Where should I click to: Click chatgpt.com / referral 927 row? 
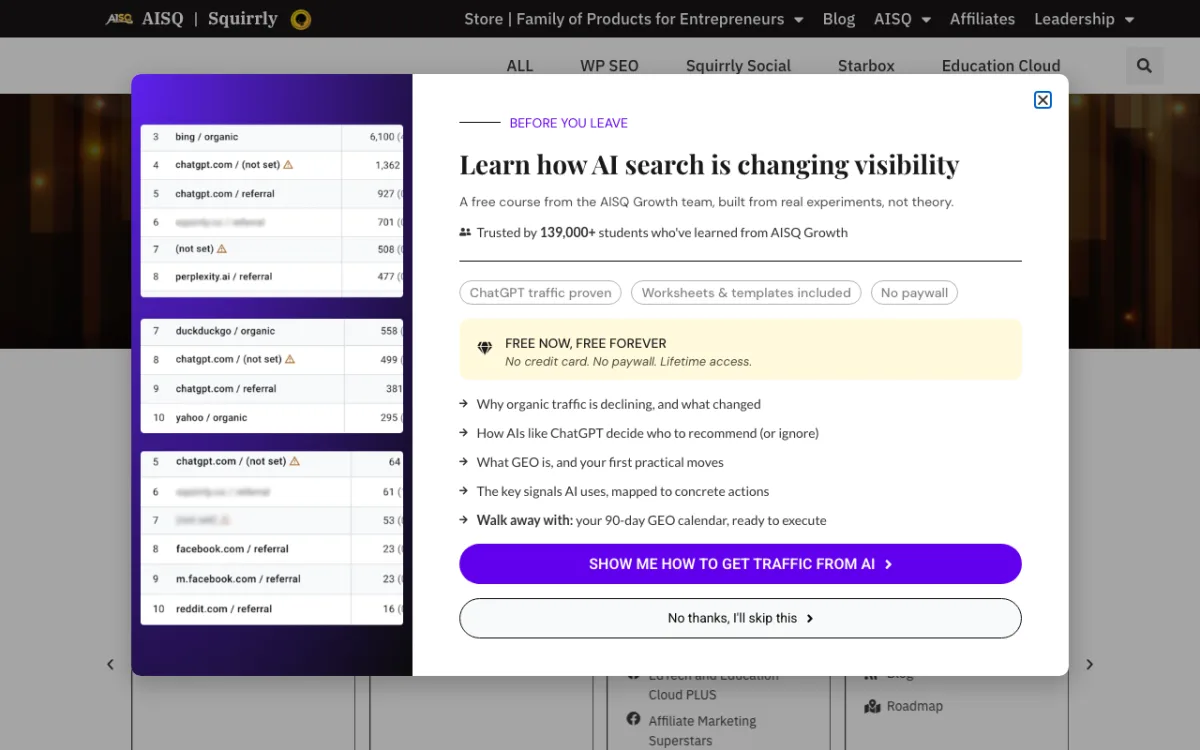point(272,194)
